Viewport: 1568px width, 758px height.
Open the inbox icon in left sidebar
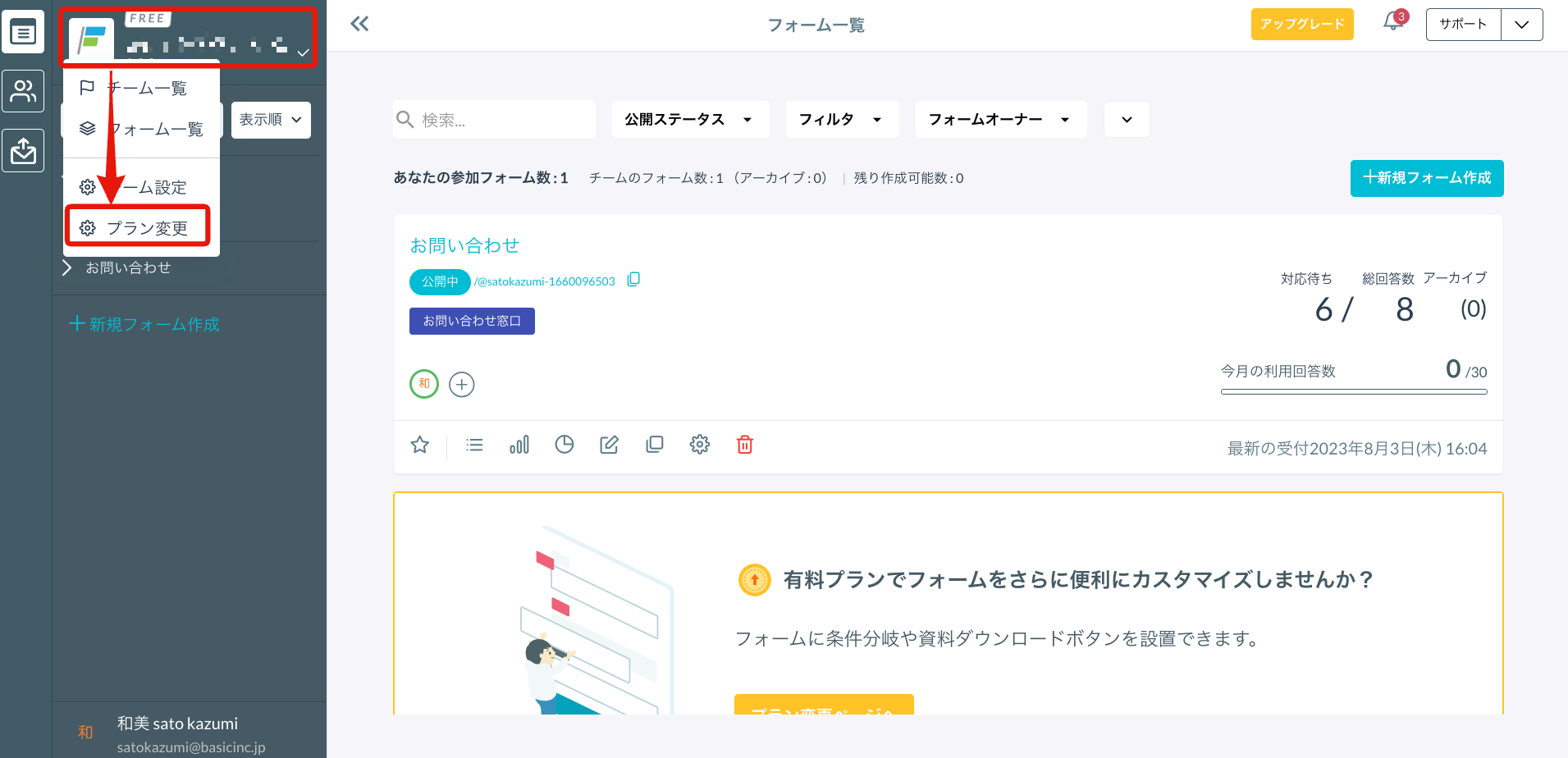click(x=23, y=150)
